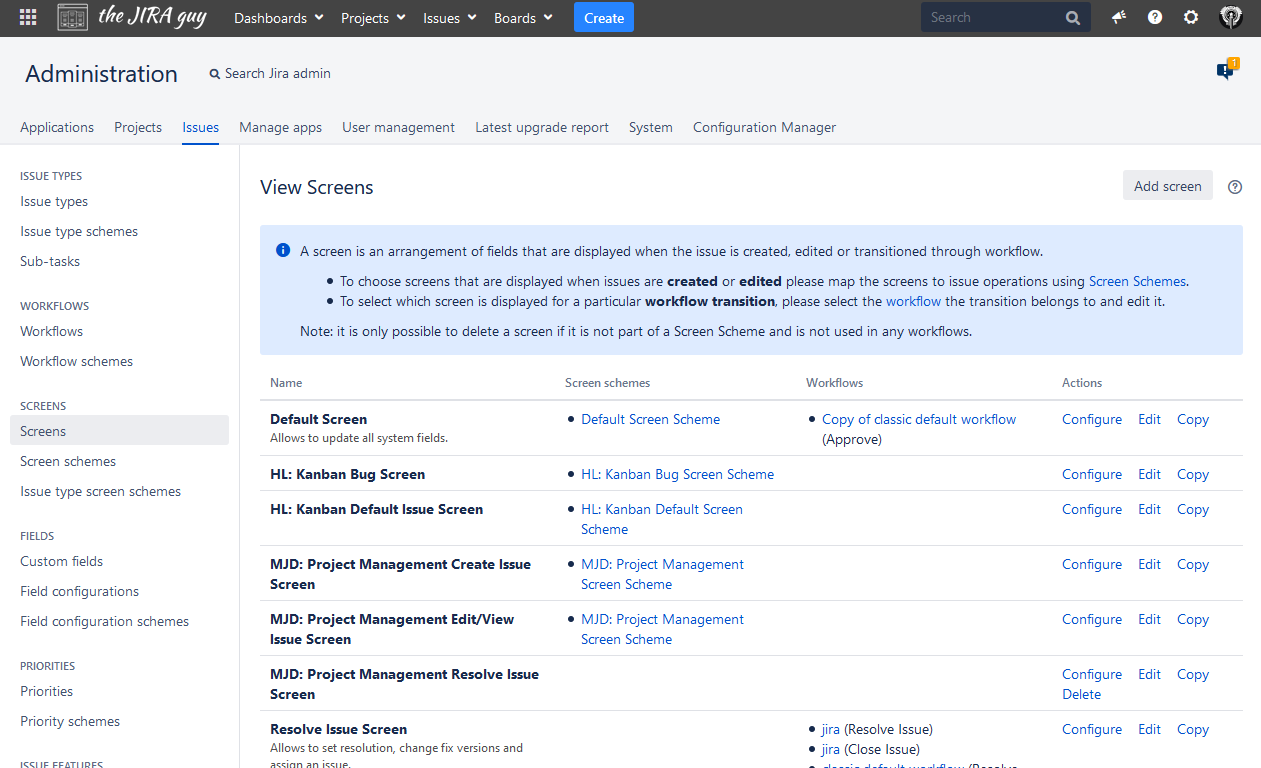1261x768 pixels.
Task: Switch to the User management tab
Action: pyautogui.click(x=398, y=127)
